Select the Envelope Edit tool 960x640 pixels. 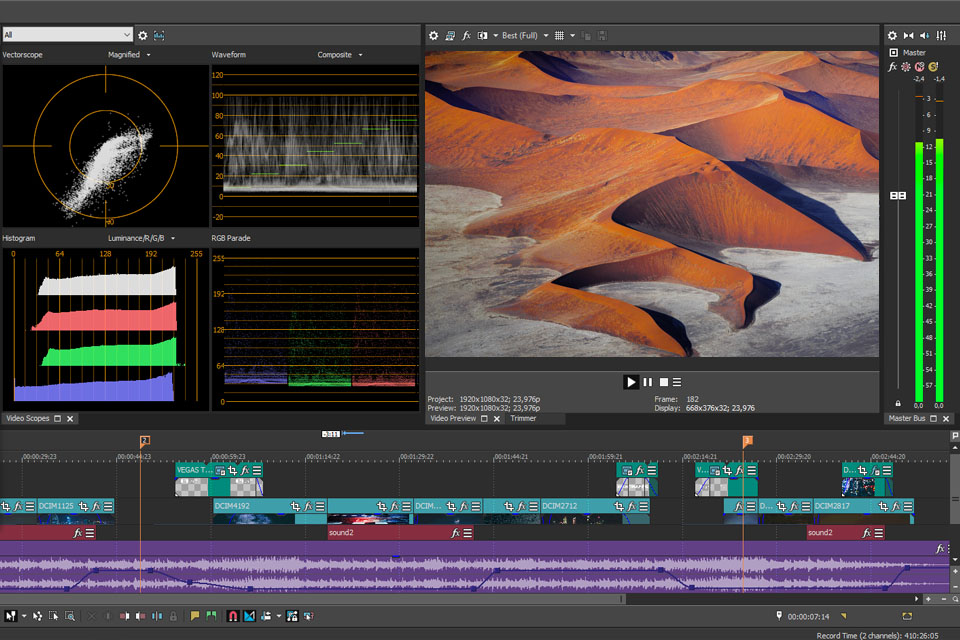tap(37, 616)
